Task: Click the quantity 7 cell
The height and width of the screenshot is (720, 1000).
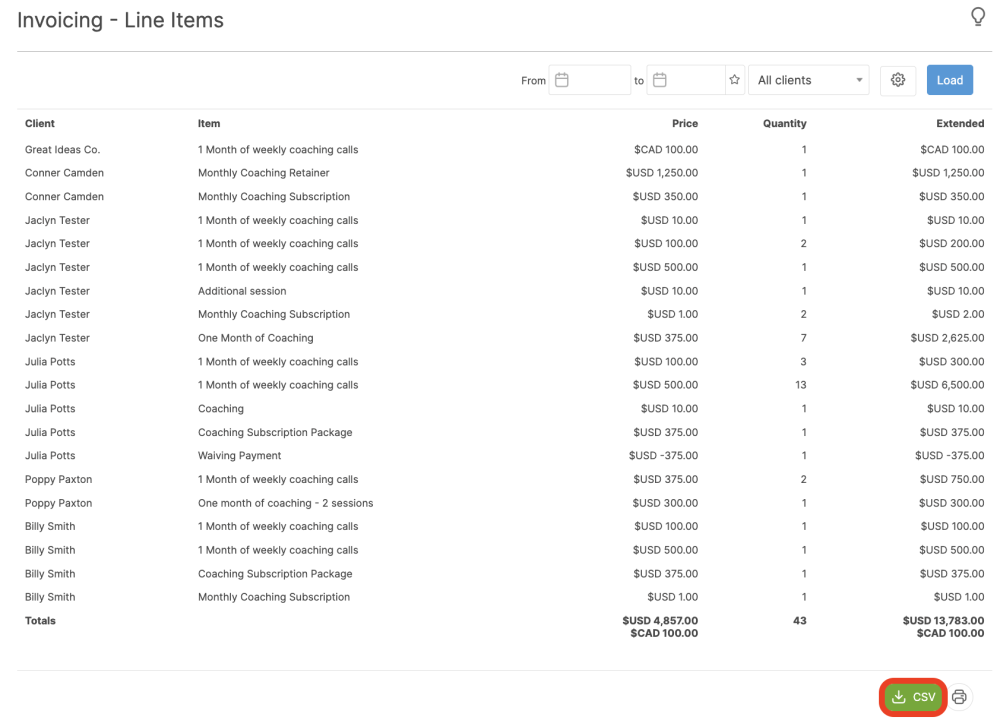Action: pos(804,338)
